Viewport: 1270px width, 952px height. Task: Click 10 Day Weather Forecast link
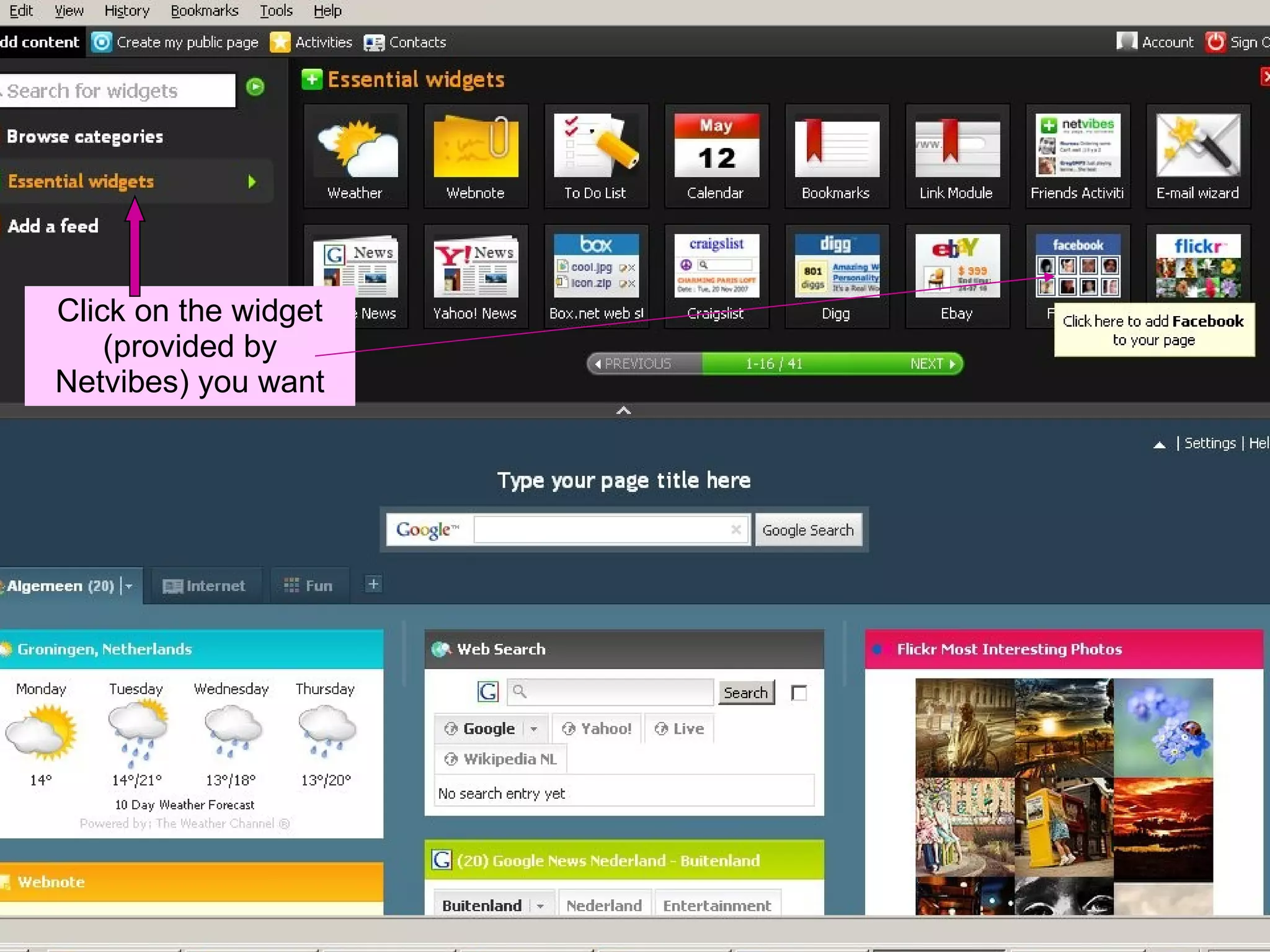coord(185,805)
